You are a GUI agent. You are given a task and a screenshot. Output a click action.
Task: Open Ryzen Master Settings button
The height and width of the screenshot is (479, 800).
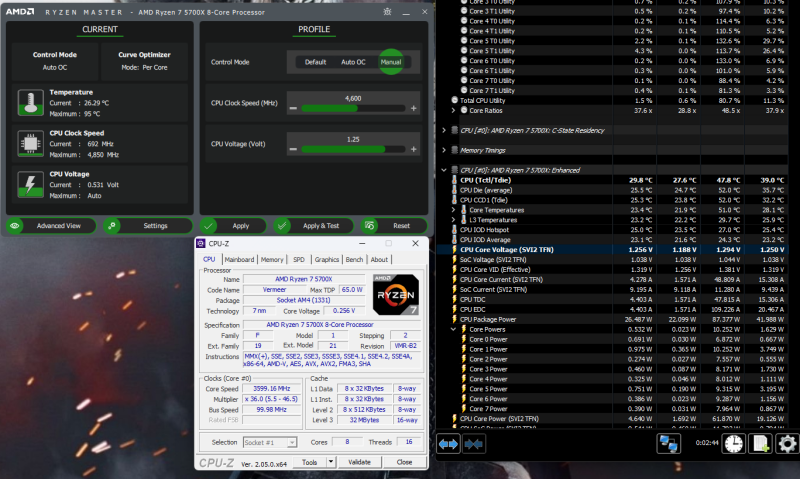pos(148,225)
